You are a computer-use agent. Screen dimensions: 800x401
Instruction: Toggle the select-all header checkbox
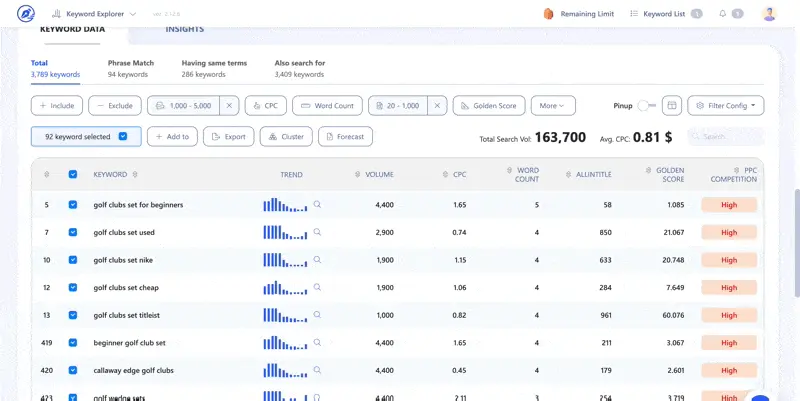(x=73, y=174)
